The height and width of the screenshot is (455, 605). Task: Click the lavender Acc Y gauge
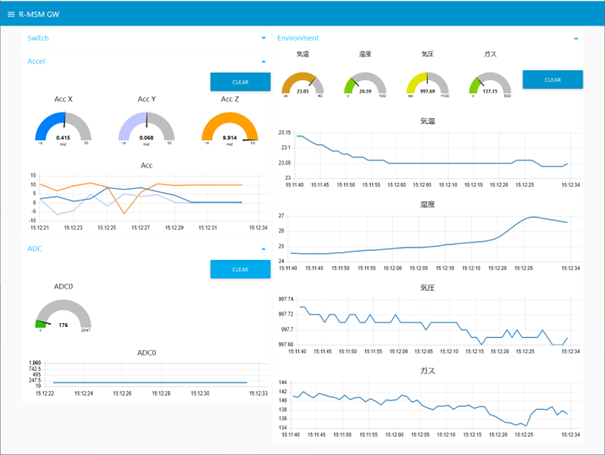pos(147,127)
